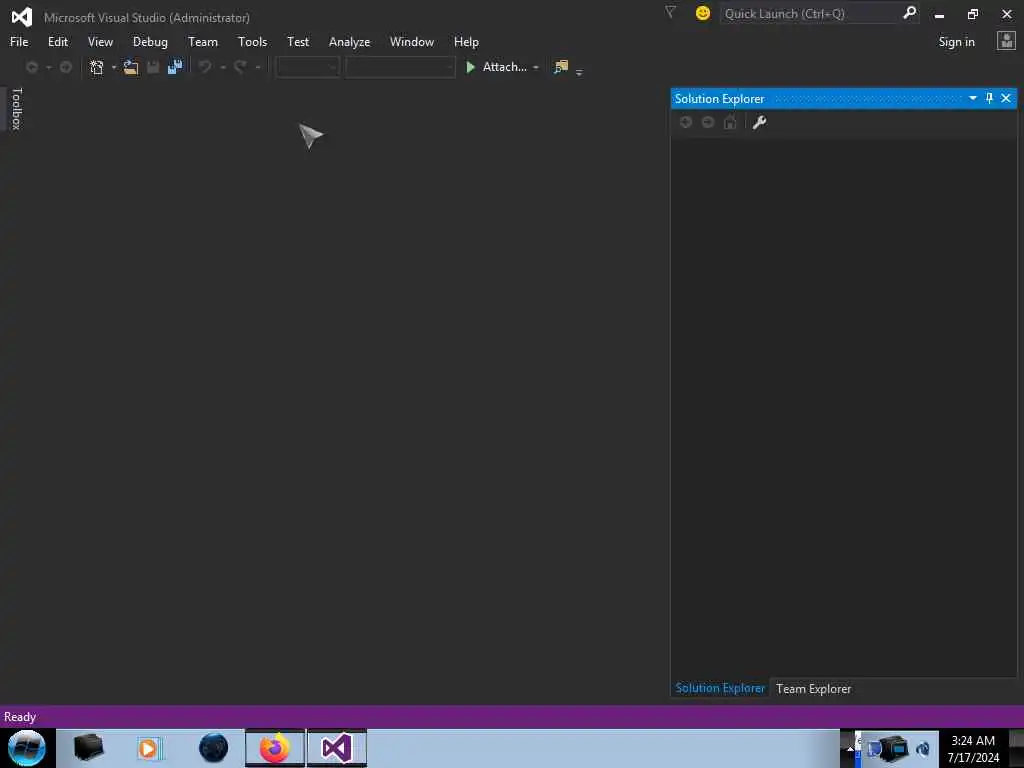Open the dark globe taskbar icon
The height and width of the screenshot is (768, 1024).
[x=213, y=748]
